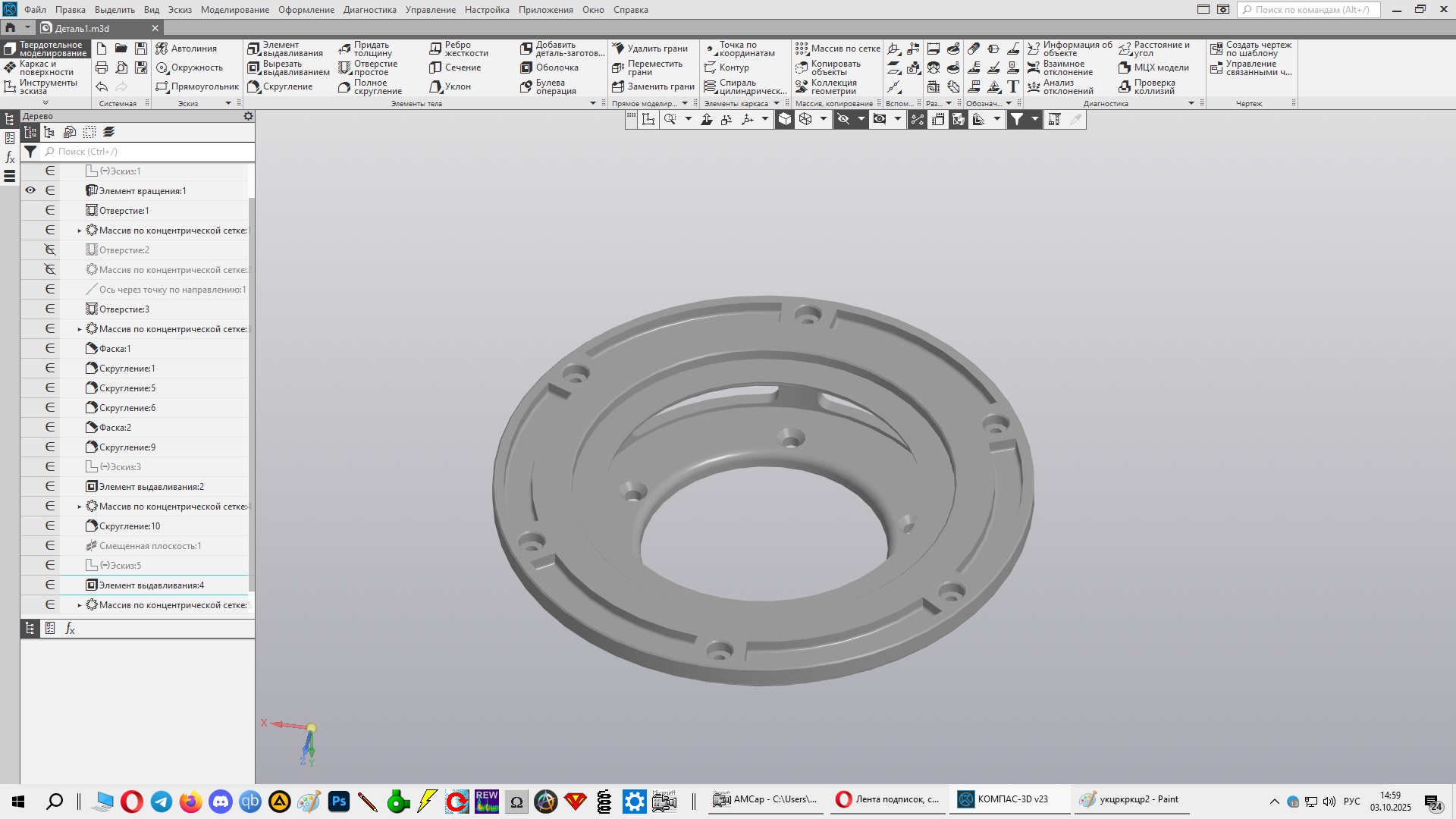This screenshot has height=819, width=1456.
Task: Select the Скругление (fillet) tool
Action: 280,86
